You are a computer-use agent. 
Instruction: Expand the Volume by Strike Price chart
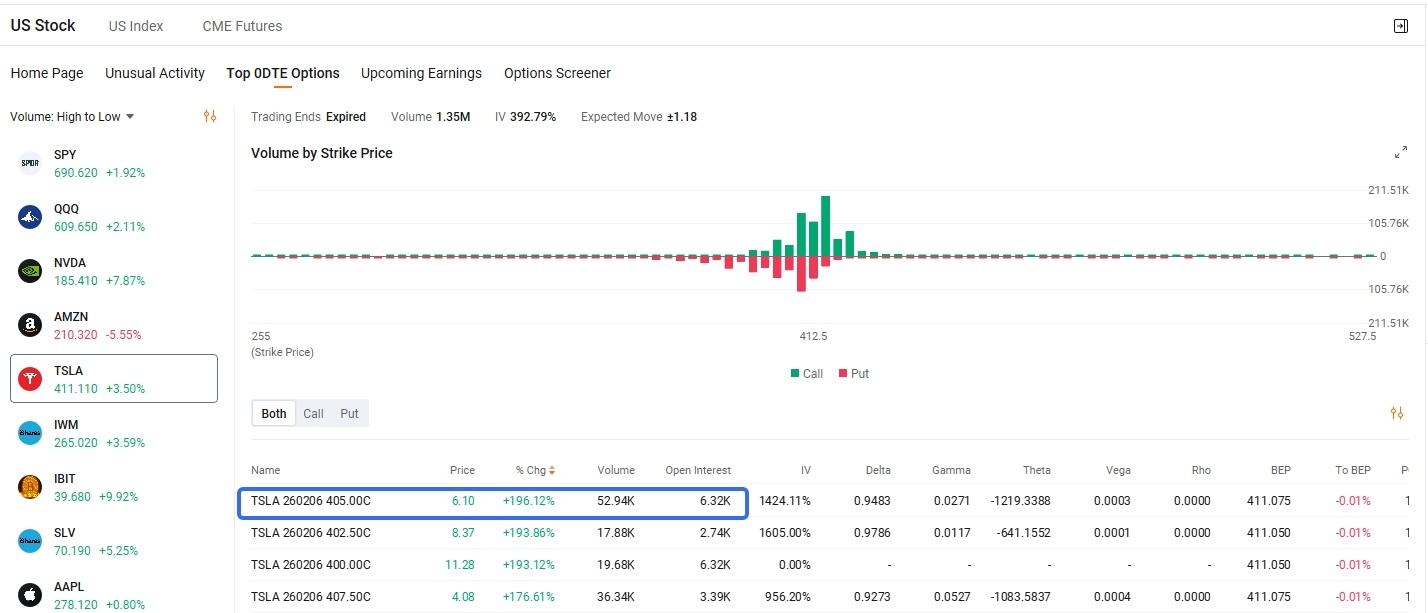coord(1400,153)
